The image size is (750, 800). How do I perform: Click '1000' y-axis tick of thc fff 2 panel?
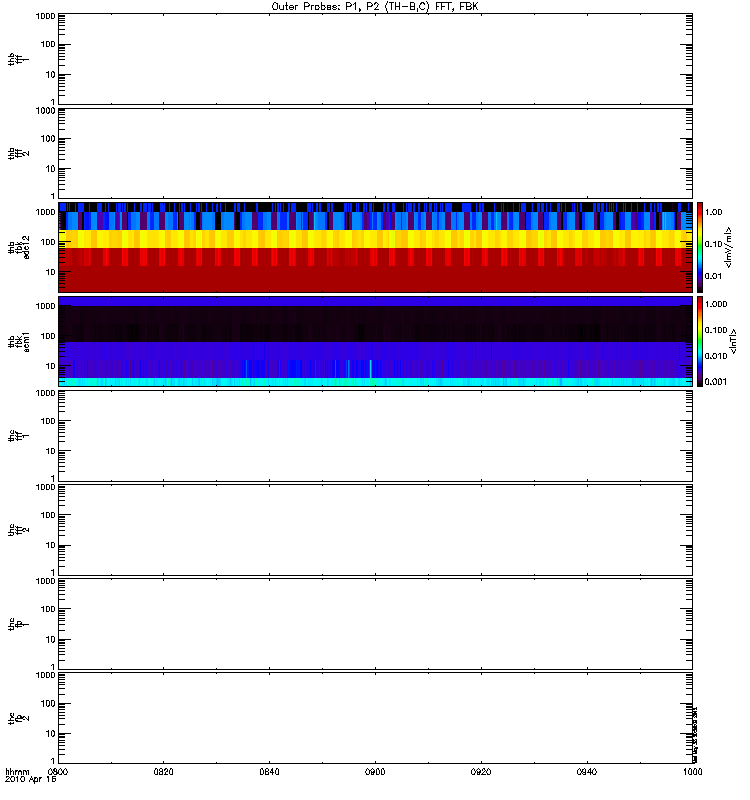[x=45, y=487]
